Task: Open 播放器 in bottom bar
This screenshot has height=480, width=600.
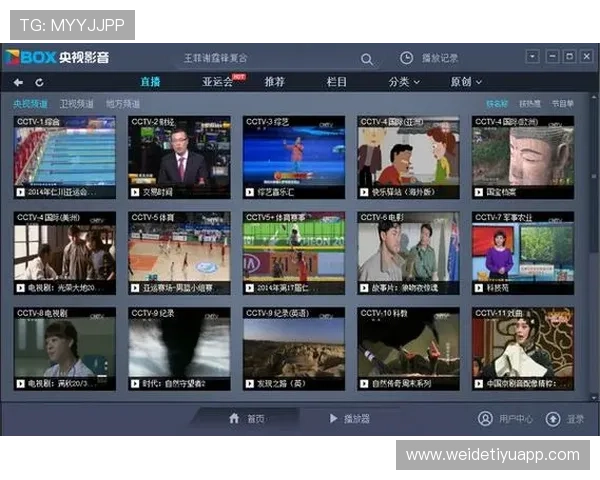Action: 357,419
